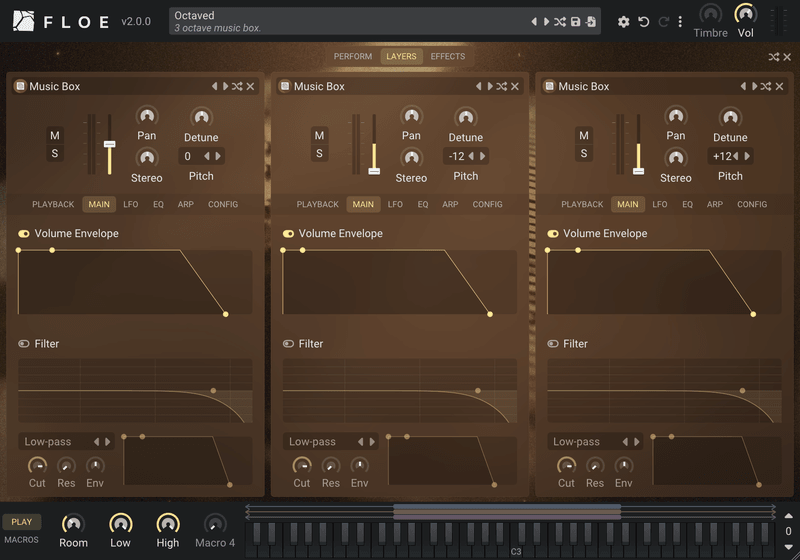
Task: Redo the last undone change
Action: click(663, 21)
